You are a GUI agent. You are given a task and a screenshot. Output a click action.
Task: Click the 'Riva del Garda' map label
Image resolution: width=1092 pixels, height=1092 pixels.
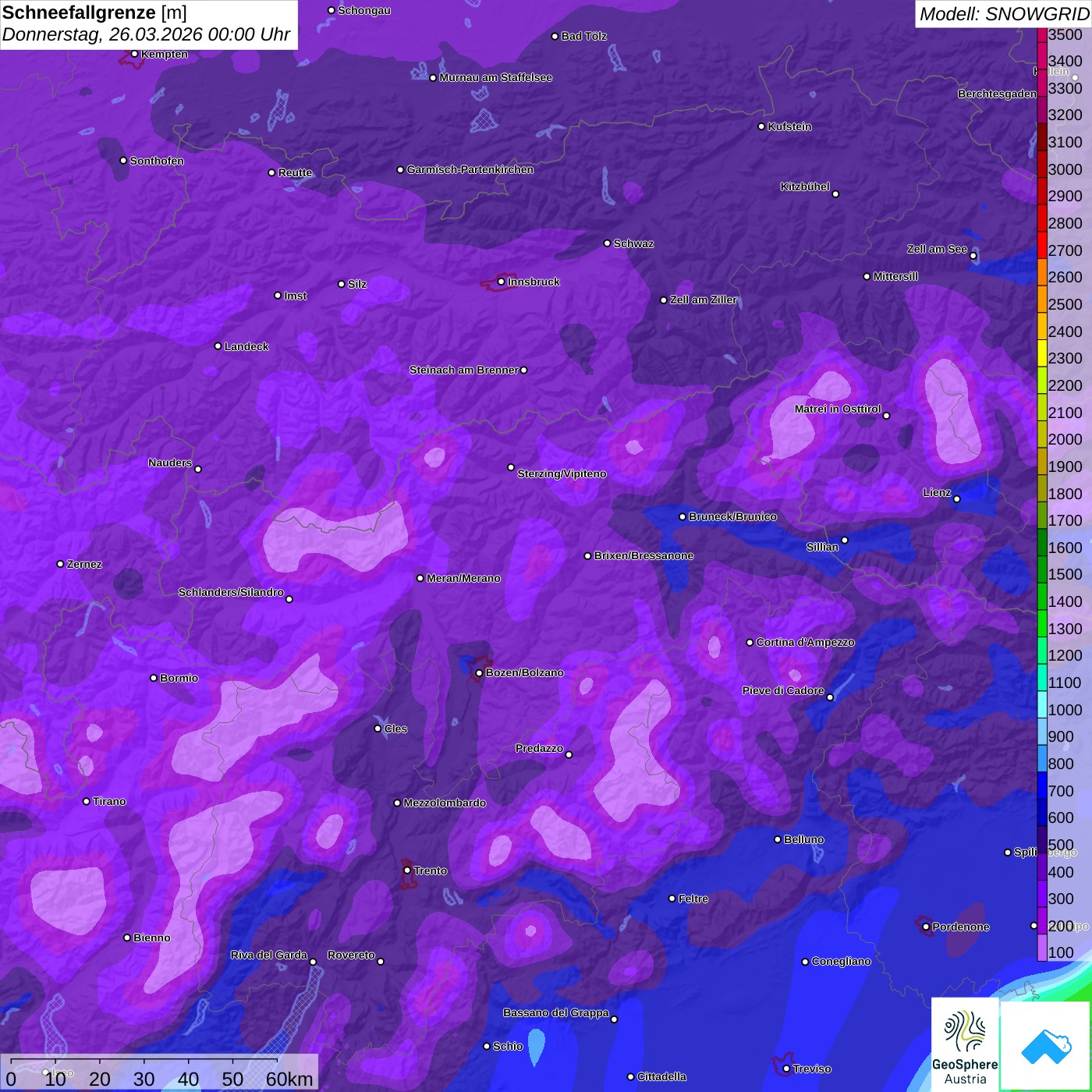(x=269, y=955)
